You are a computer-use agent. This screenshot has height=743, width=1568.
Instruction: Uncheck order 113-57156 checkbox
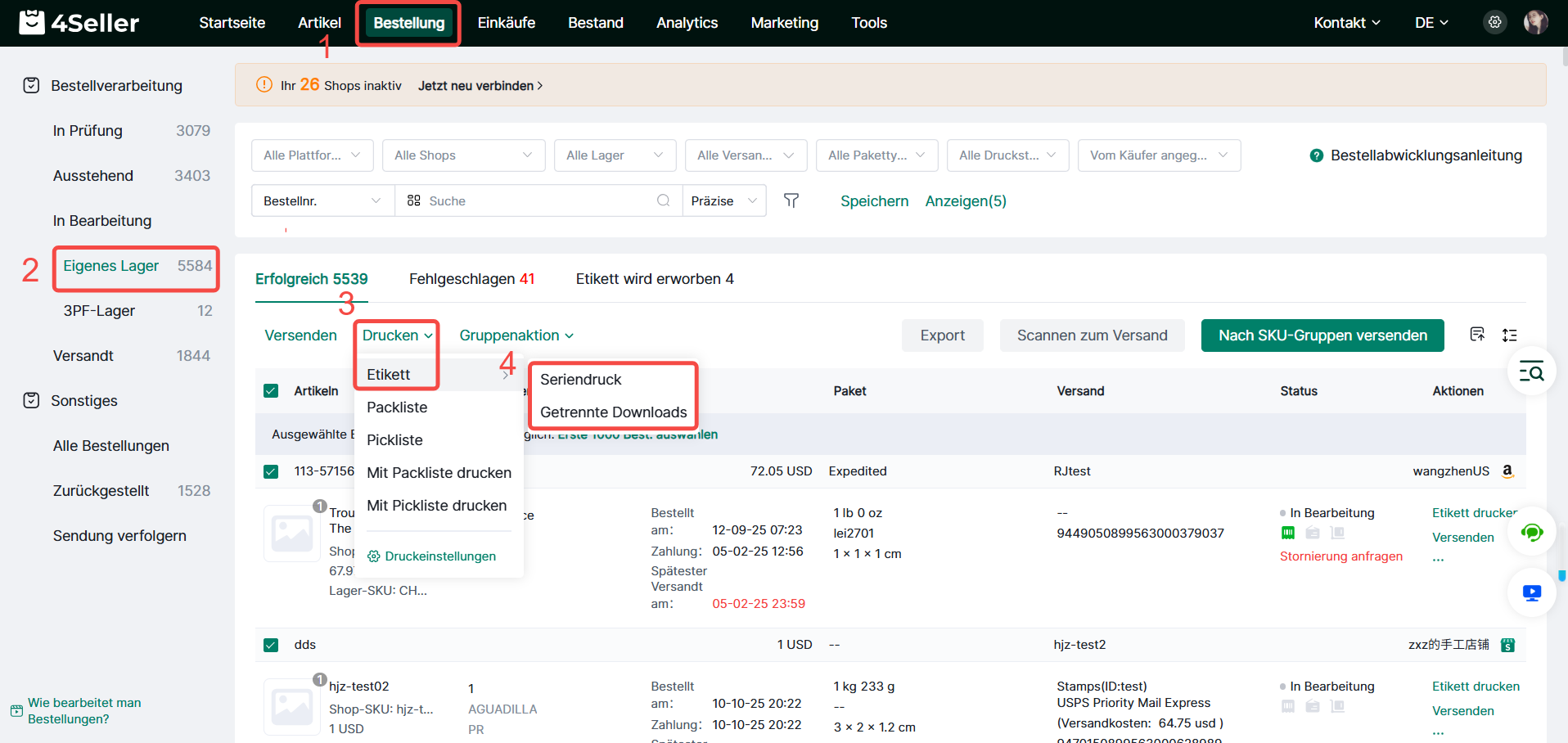pos(271,471)
